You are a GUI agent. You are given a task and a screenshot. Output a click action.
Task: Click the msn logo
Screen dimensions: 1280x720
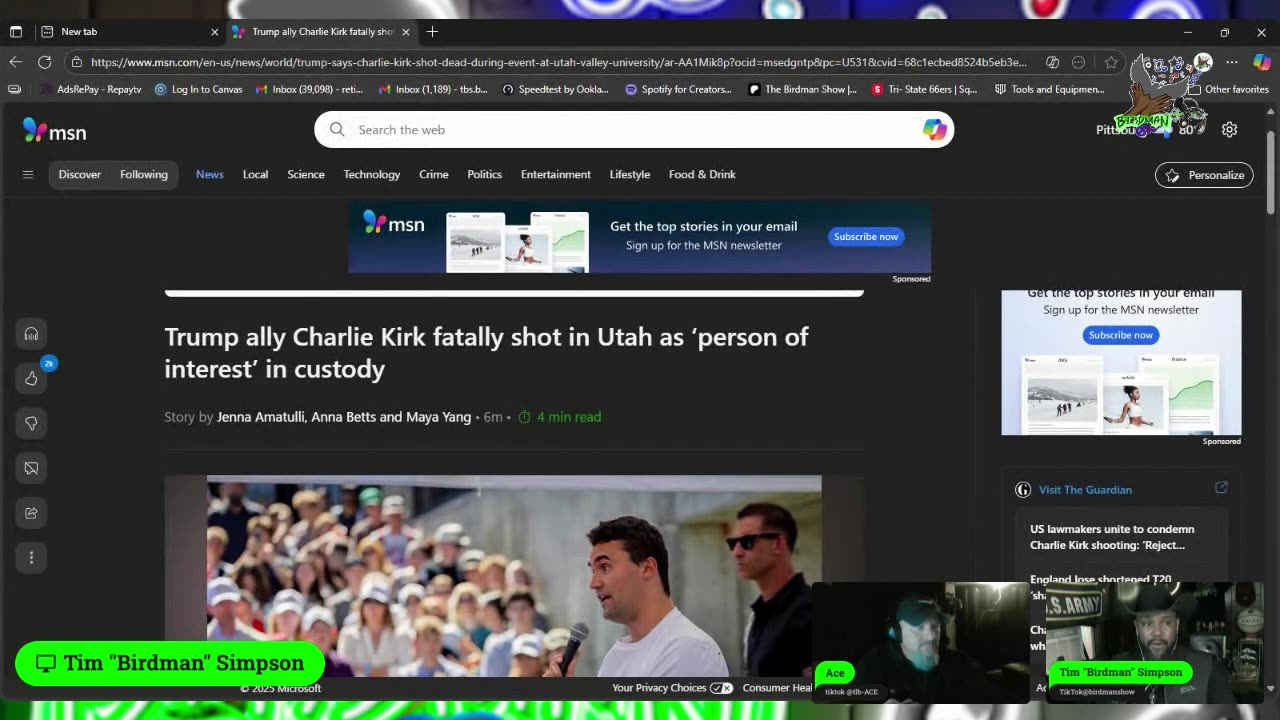point(55,131)
